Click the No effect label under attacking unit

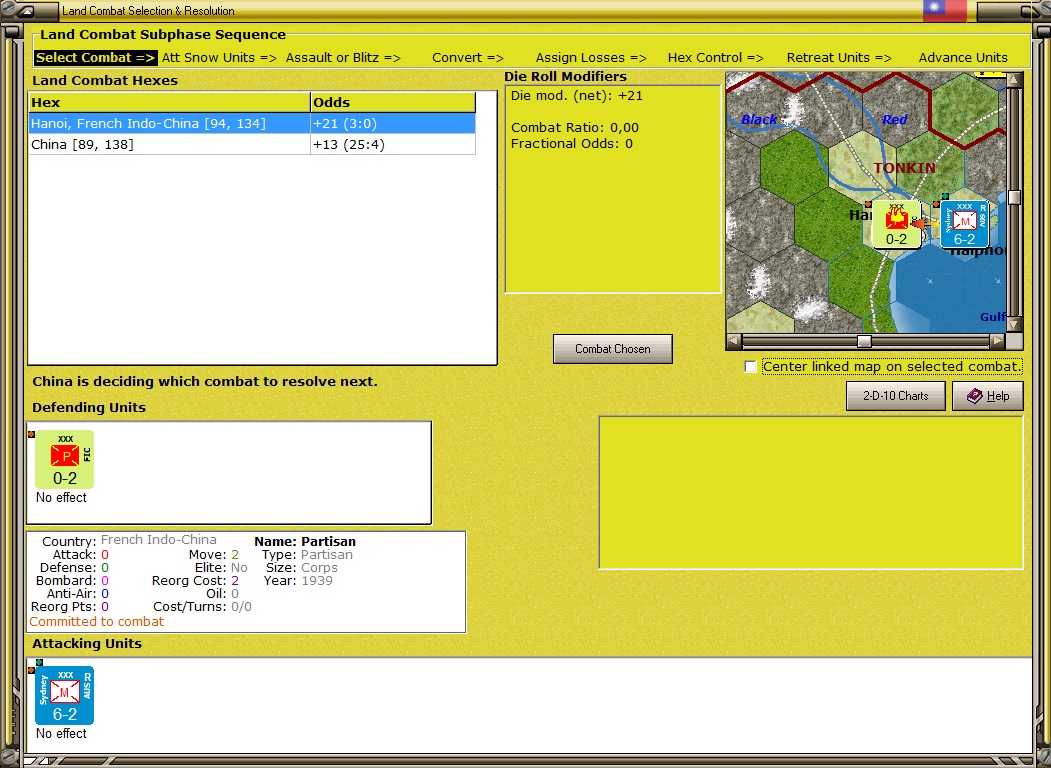(61, 733)
